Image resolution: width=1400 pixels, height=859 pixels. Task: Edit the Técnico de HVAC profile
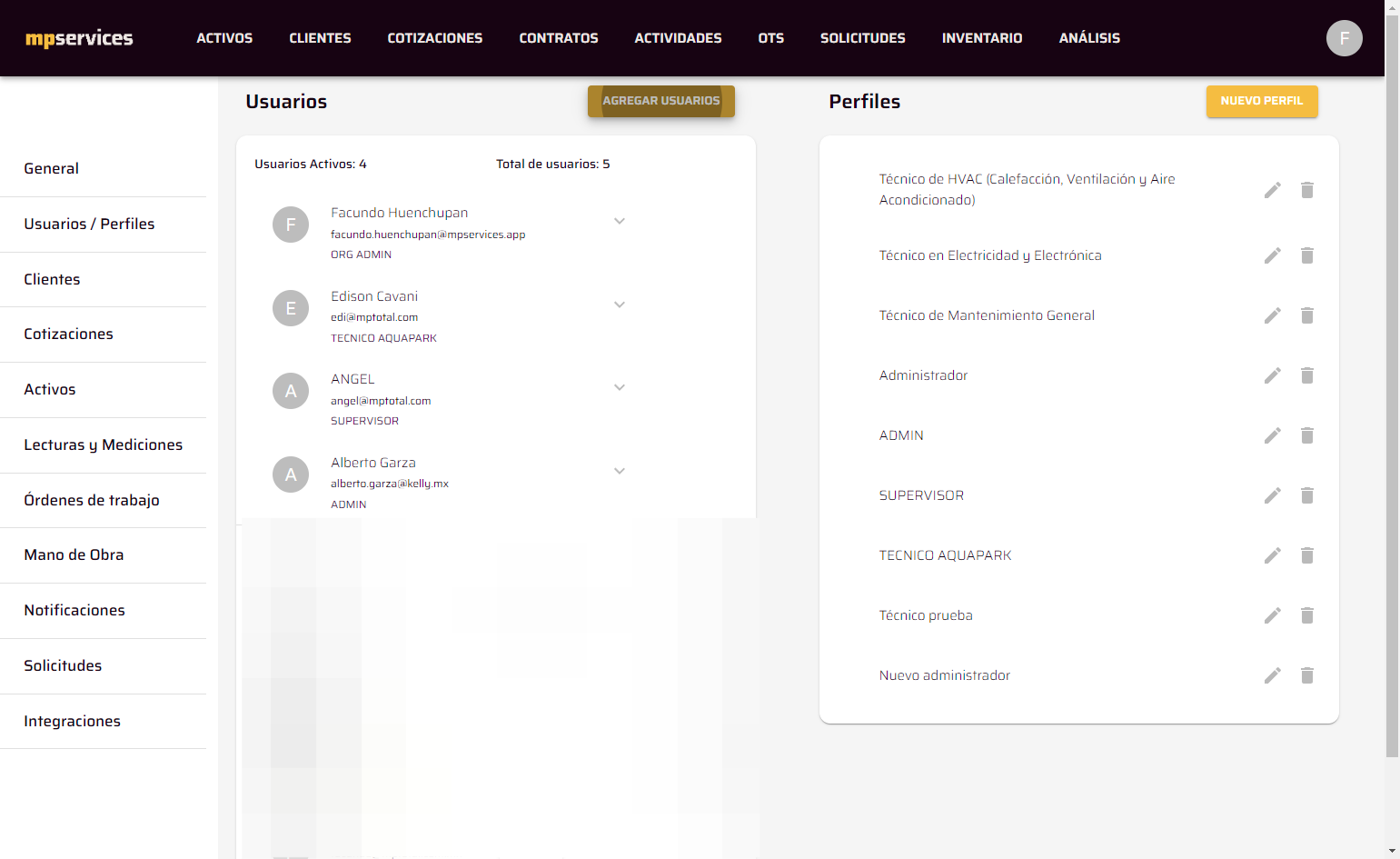coord(1273,190)
